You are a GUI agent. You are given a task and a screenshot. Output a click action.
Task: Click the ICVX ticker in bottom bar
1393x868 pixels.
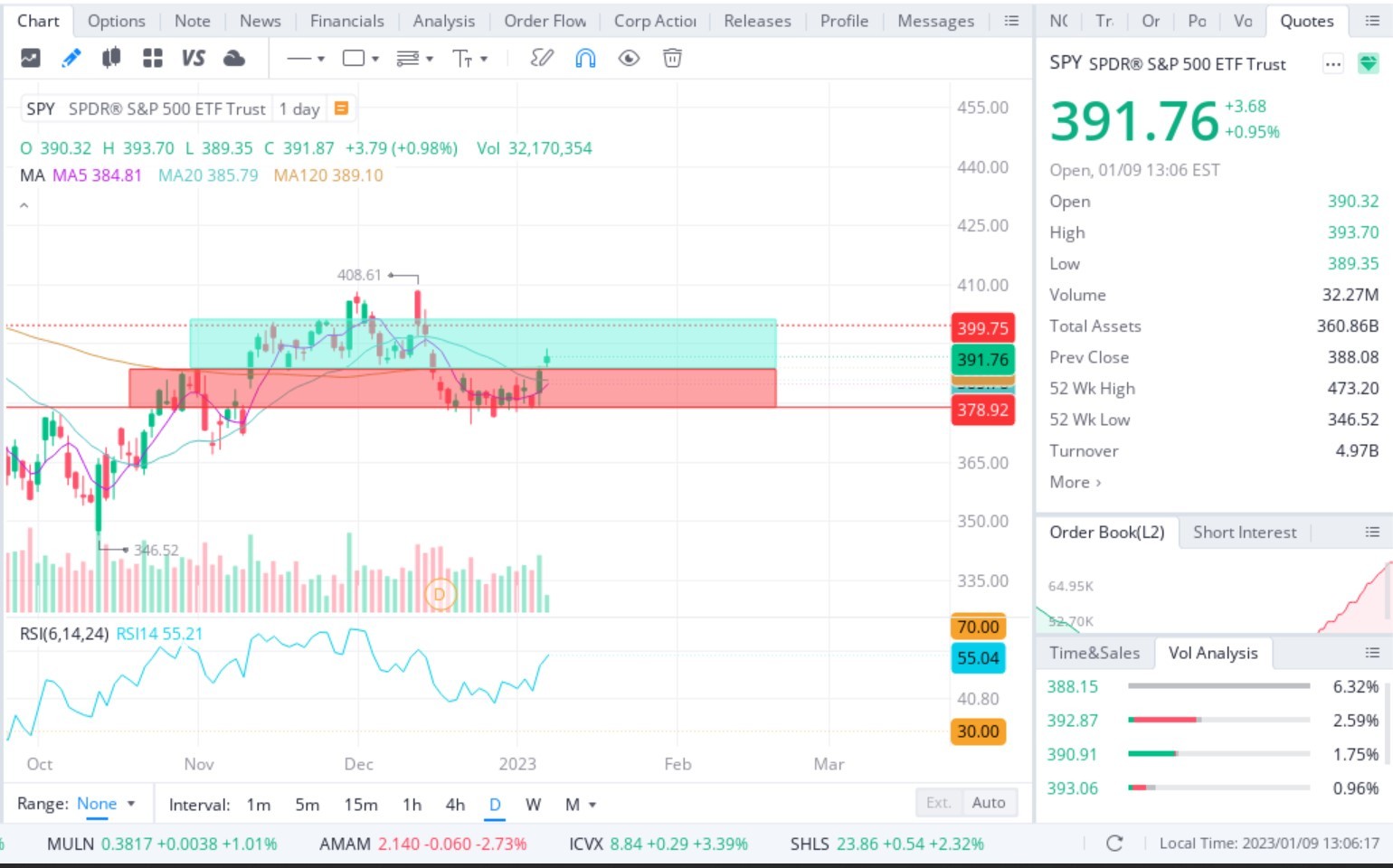pyautogui.click(x=586, y=844)
